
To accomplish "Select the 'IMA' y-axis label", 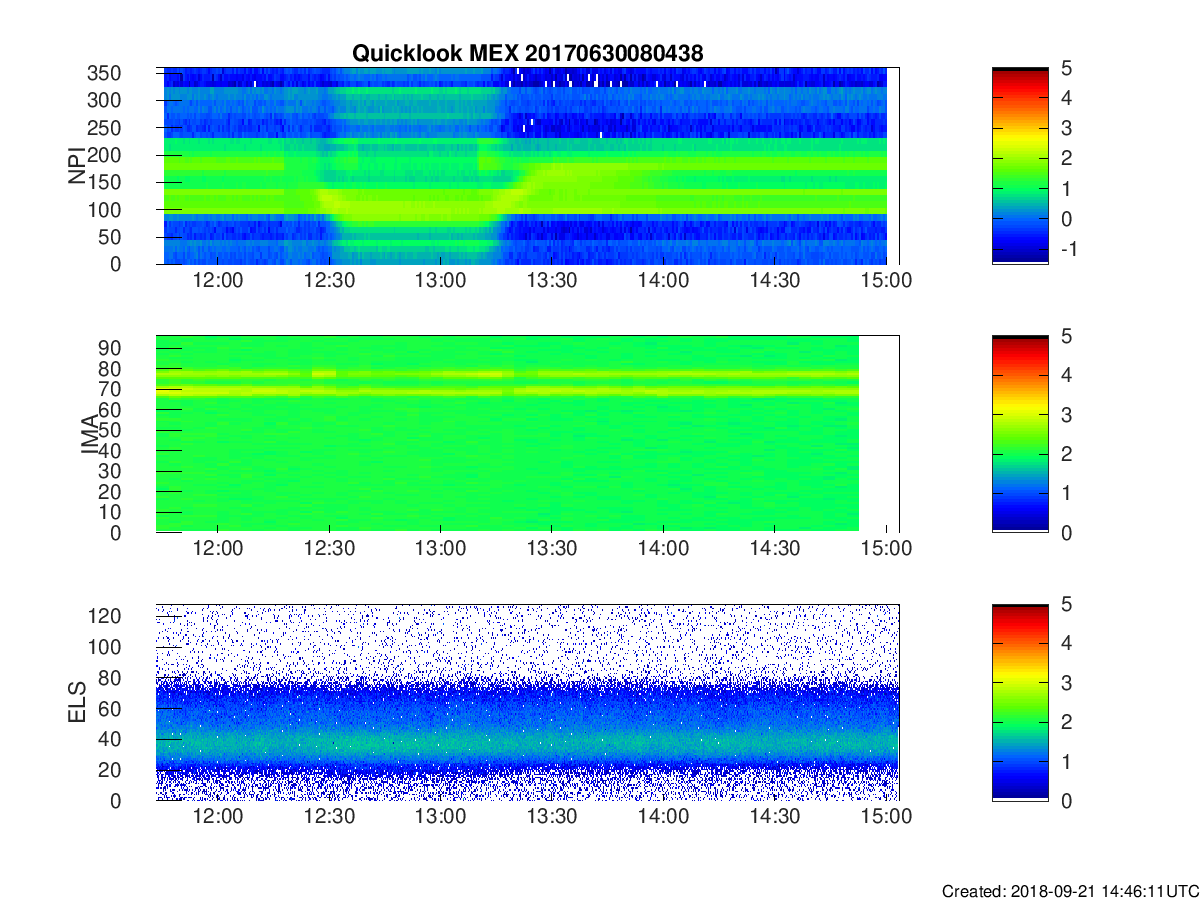I will (91, 434).
